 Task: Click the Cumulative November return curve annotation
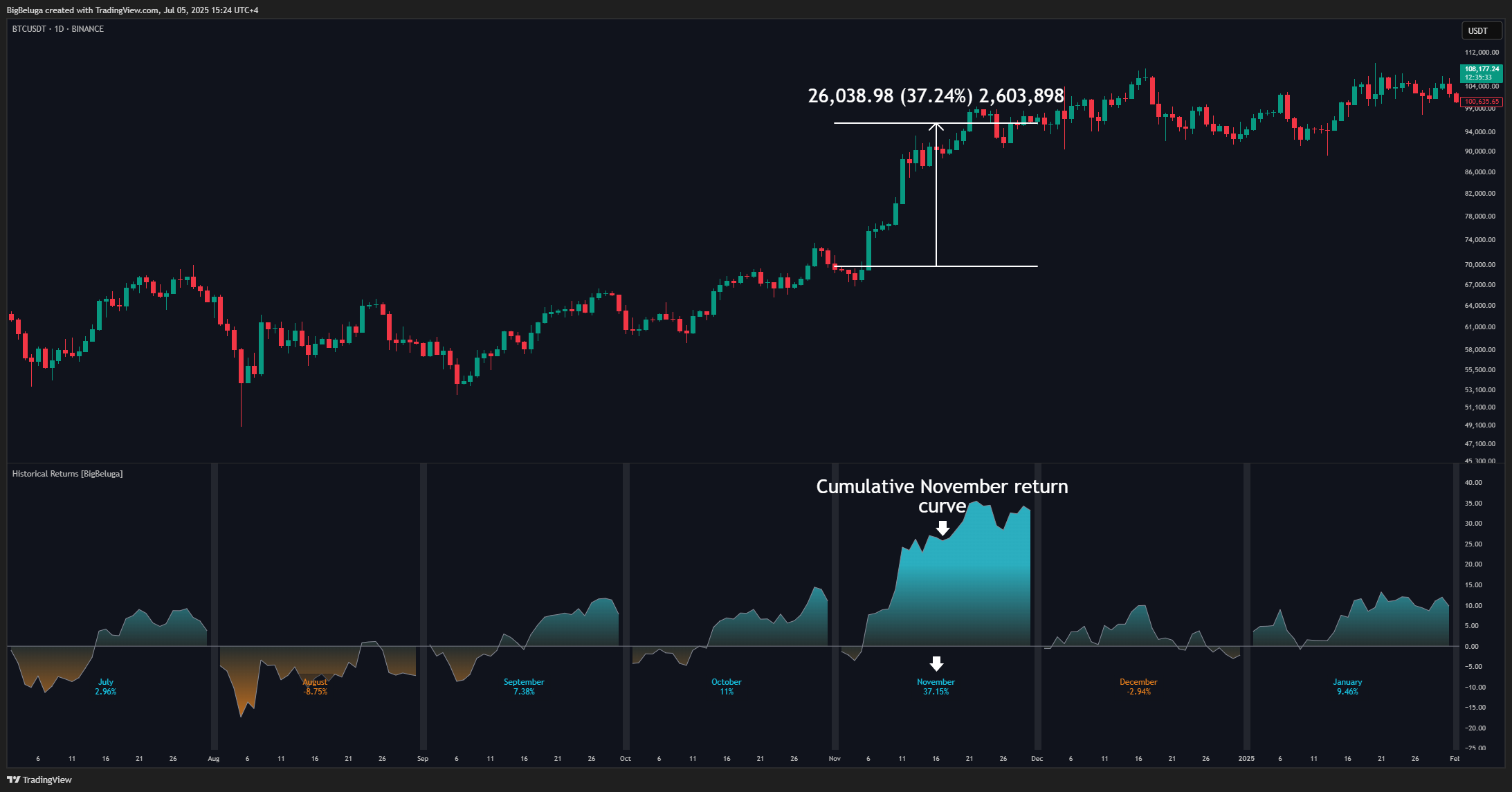942,496
